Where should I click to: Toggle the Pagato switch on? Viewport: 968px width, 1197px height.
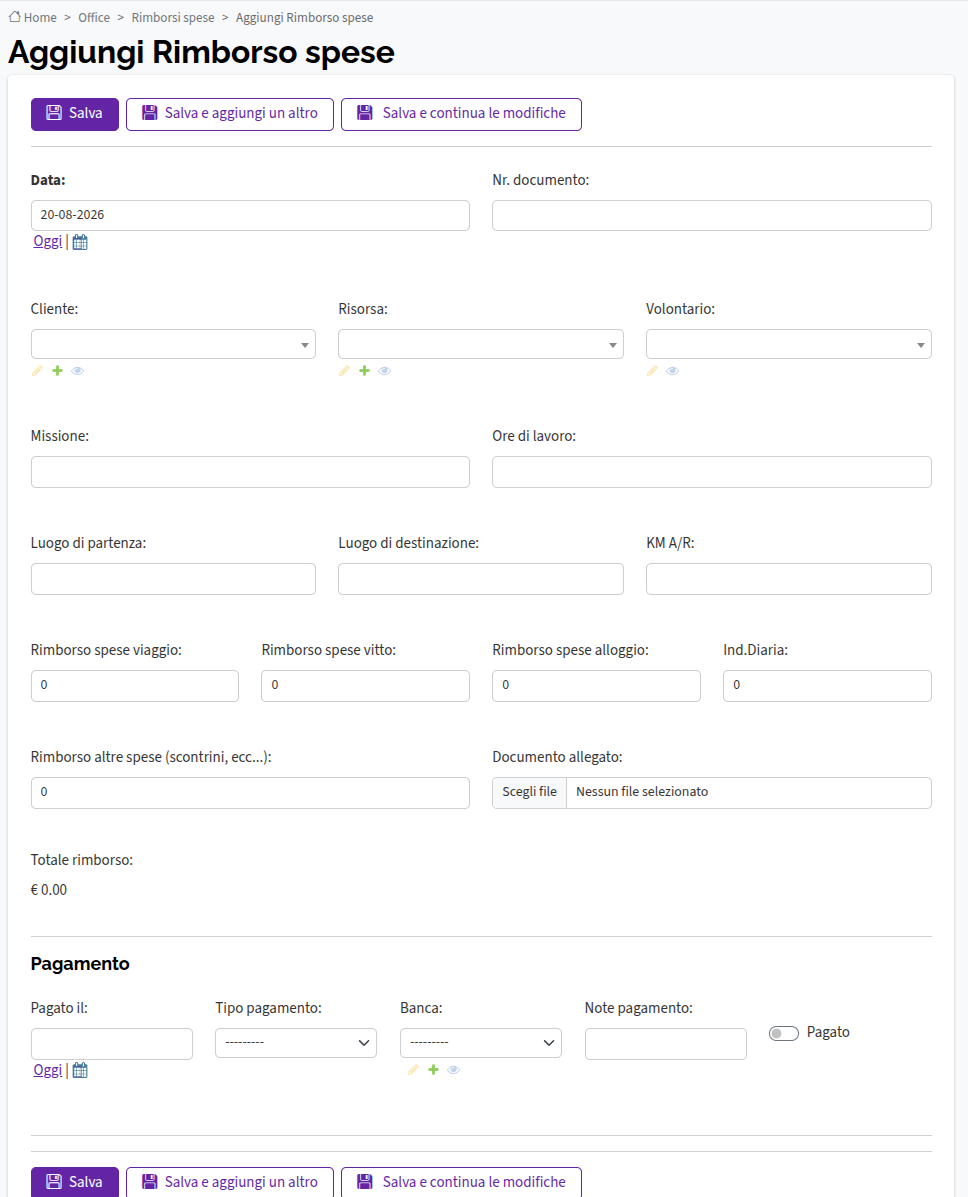784,1033
